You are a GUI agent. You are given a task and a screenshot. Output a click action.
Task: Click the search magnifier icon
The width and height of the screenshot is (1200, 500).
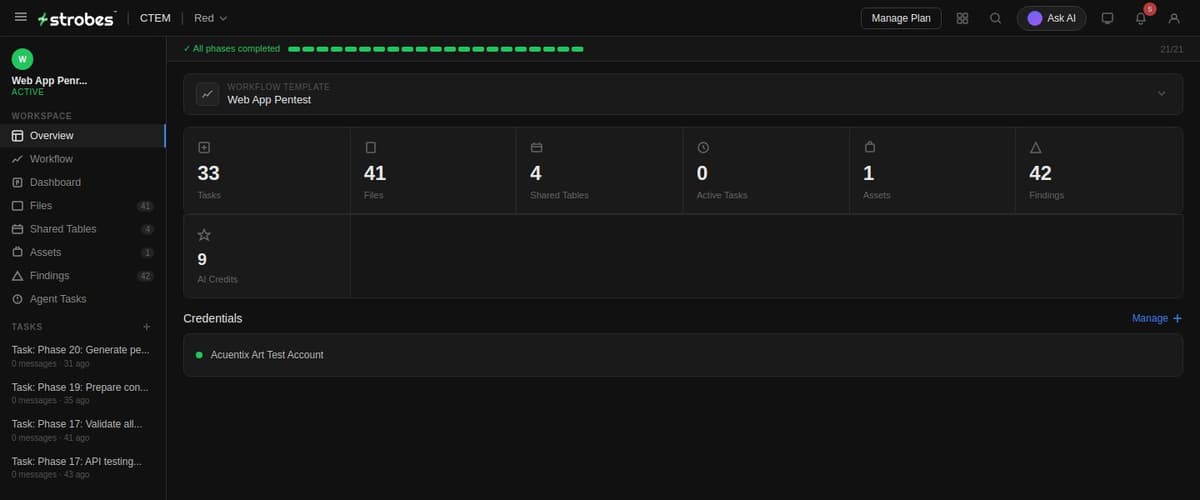click(x=995, y=18)
